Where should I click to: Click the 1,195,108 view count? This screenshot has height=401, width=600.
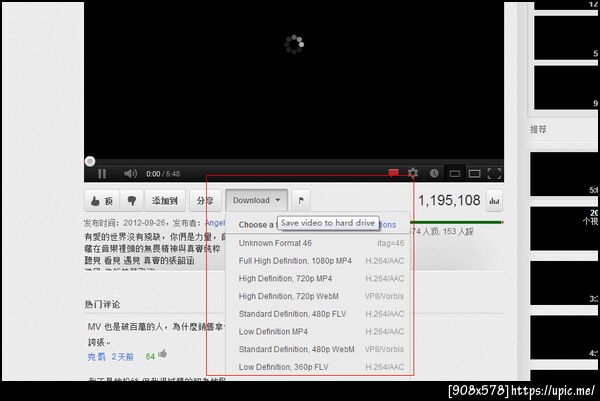[449, 200]
